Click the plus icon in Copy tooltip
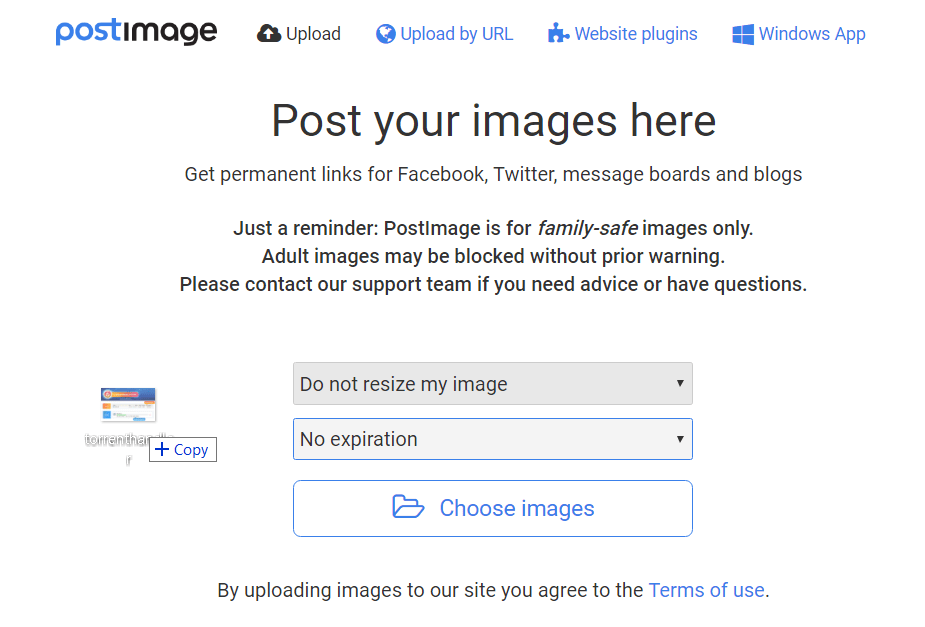 click(x=162, y=450)
